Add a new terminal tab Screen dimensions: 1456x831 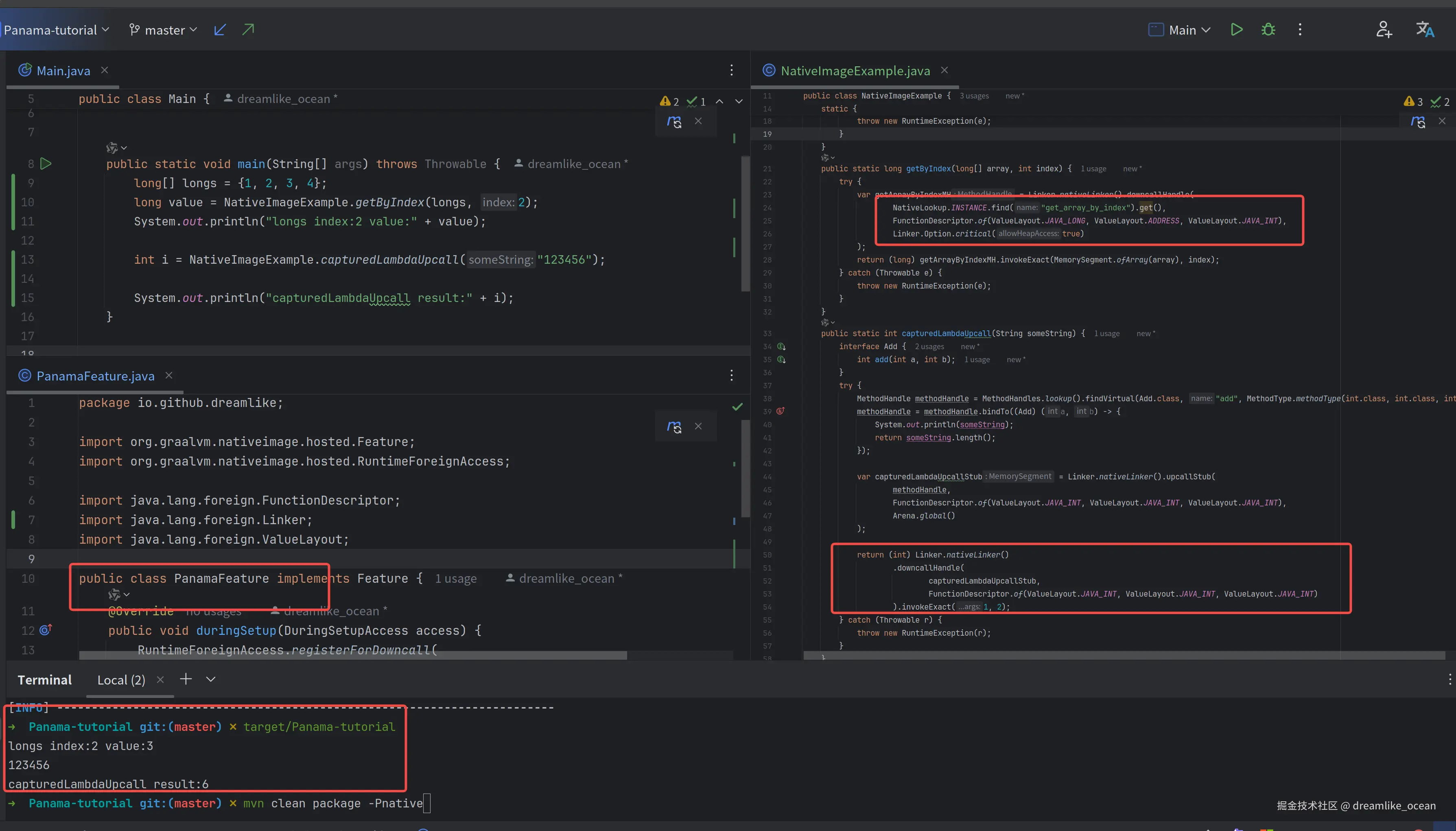pyautogui.click(x=186, y=679)
